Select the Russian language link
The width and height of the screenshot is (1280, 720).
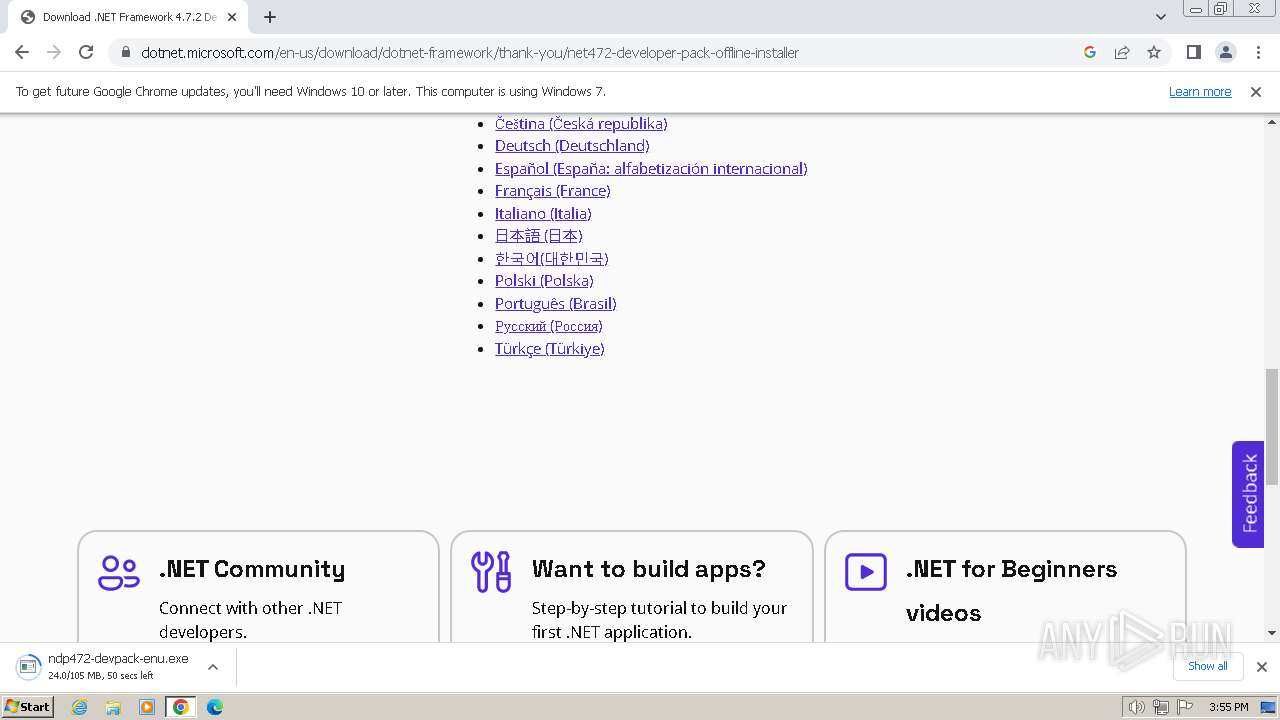click(548, 327)
